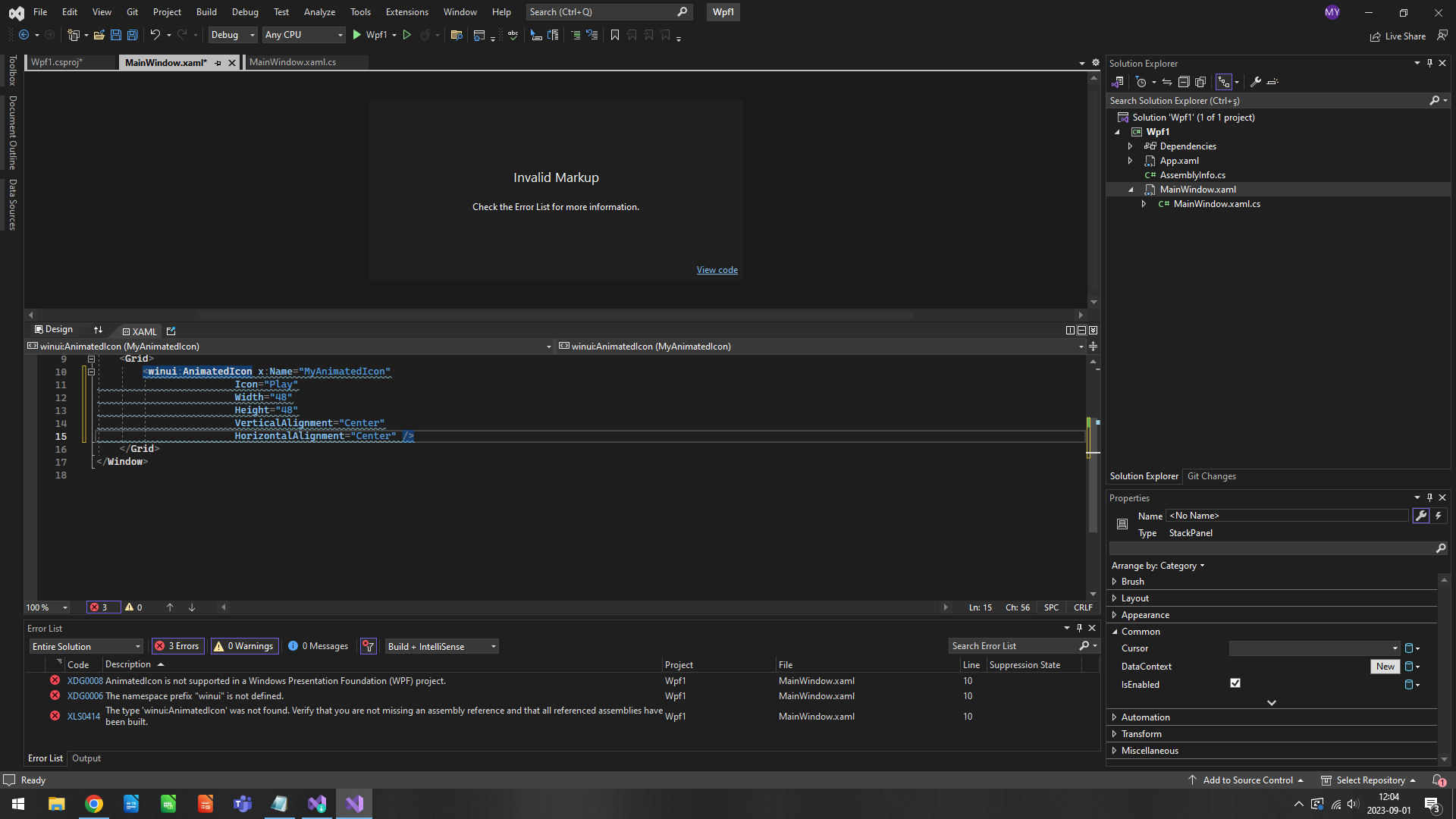Toggle the Error List clear filter icon

[x=369, y=647]
